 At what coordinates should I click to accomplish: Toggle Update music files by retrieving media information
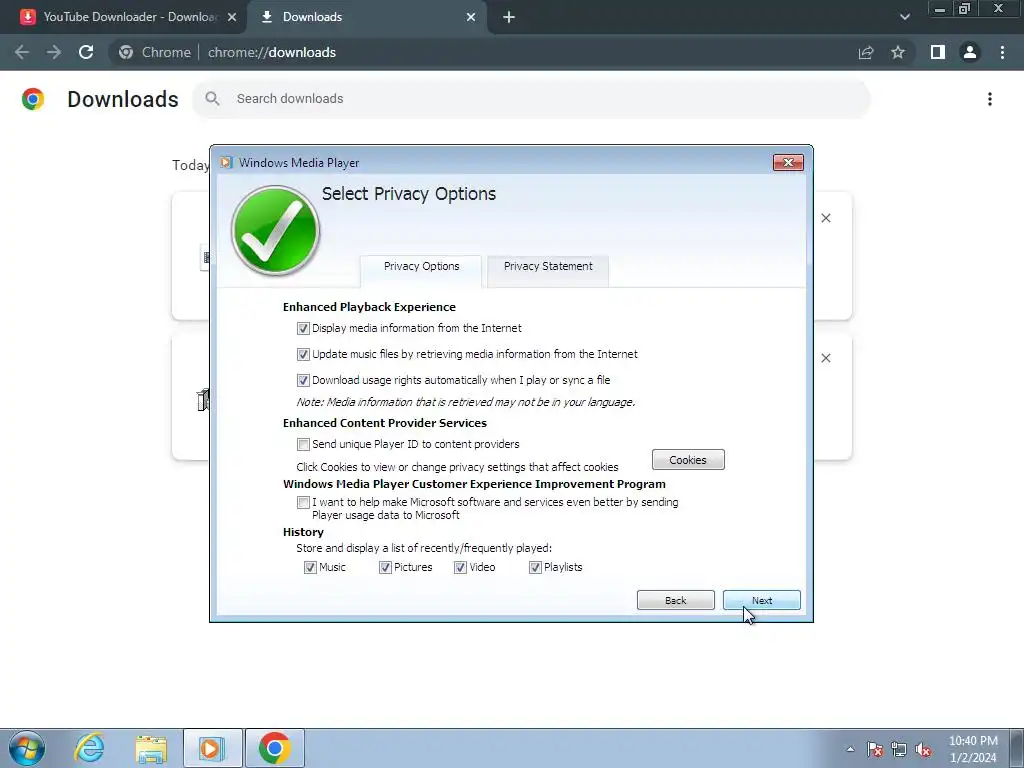tap(303, 355)
